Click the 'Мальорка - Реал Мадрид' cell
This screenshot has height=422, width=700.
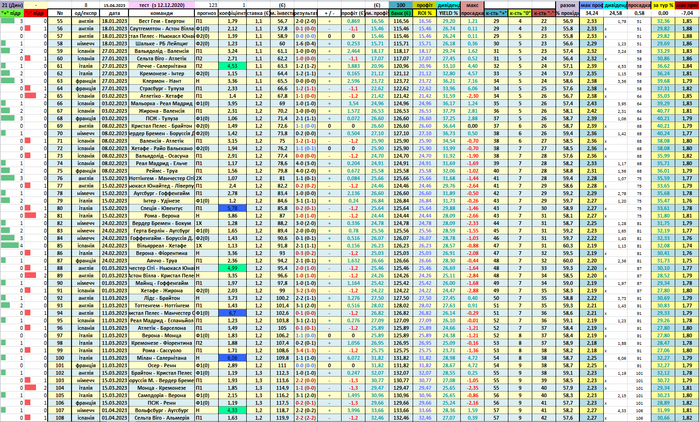pos(162,103)
